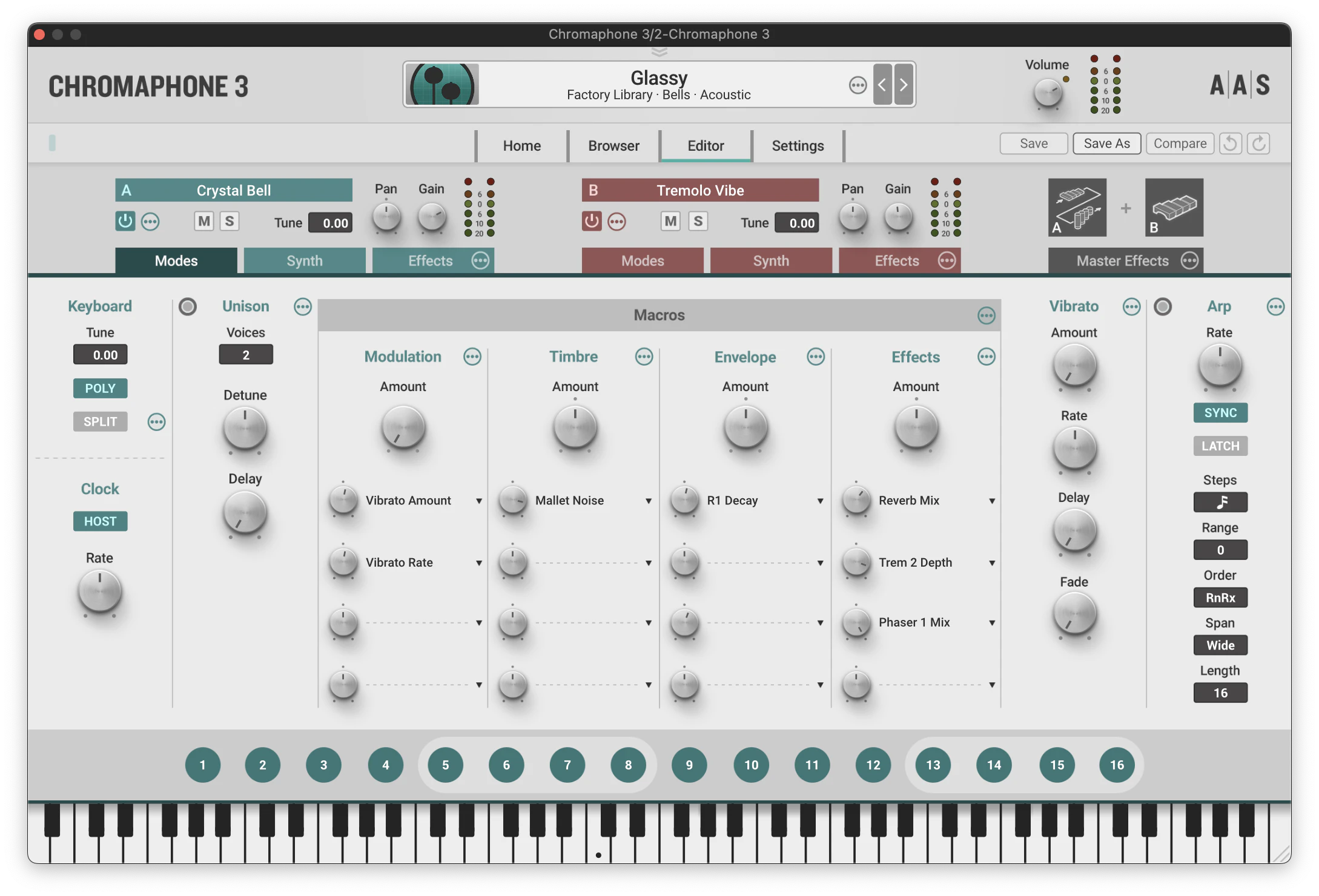
Task: Go to next preset arrow
Action: coord(904,85)
